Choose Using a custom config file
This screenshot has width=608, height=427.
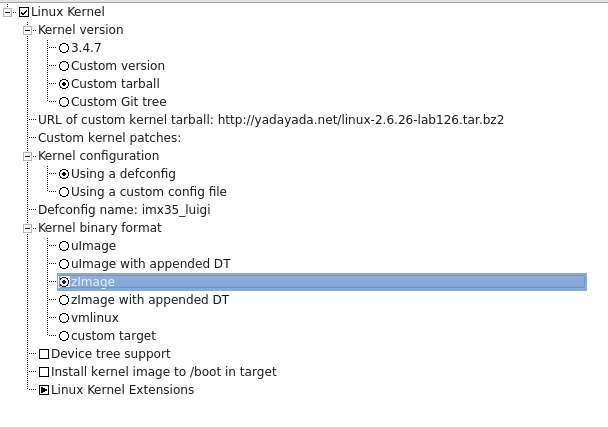64,192
